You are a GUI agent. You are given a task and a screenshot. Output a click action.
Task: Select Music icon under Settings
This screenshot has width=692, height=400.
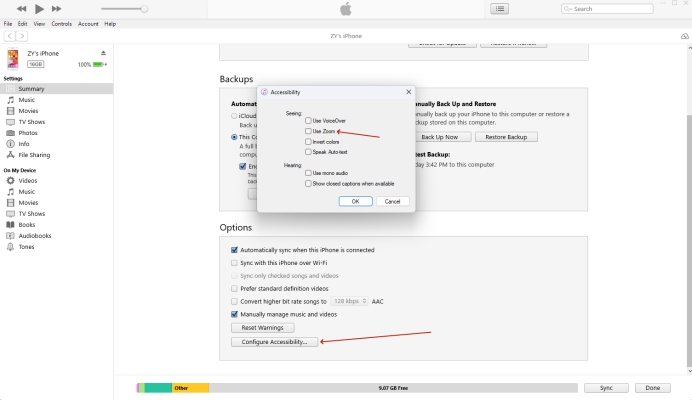(11, 100)
